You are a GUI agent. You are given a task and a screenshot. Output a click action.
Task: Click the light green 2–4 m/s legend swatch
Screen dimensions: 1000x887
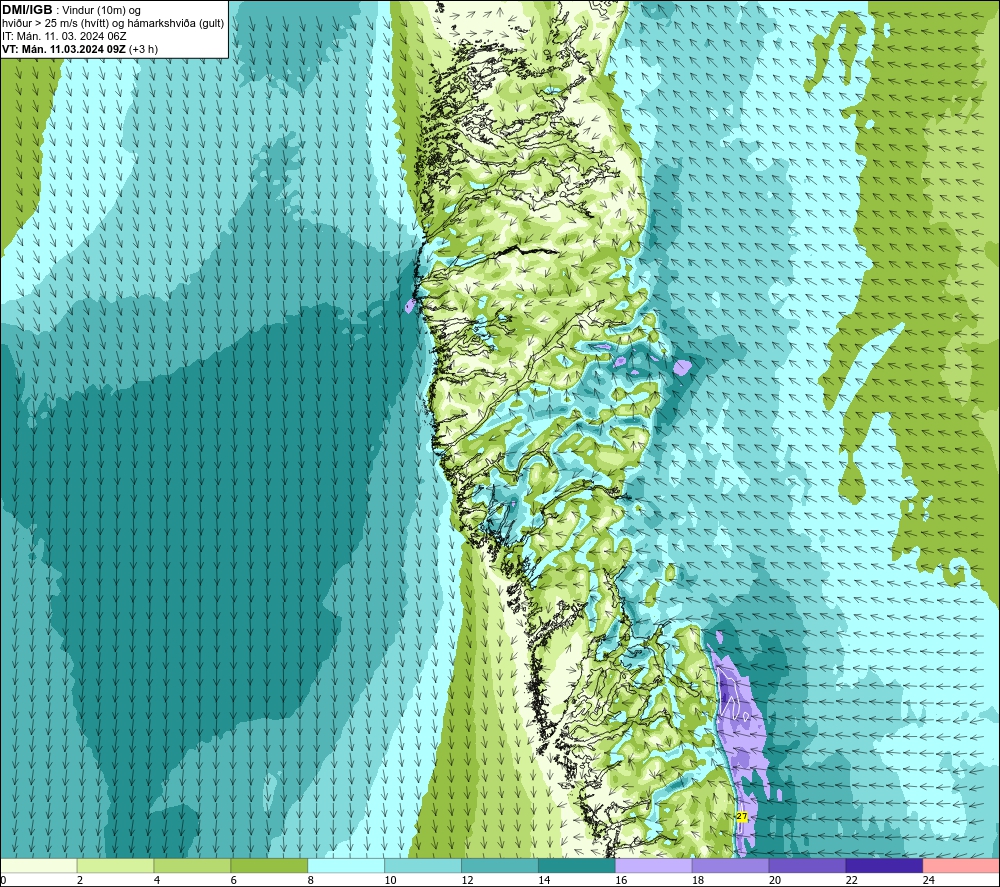[115, 865]
